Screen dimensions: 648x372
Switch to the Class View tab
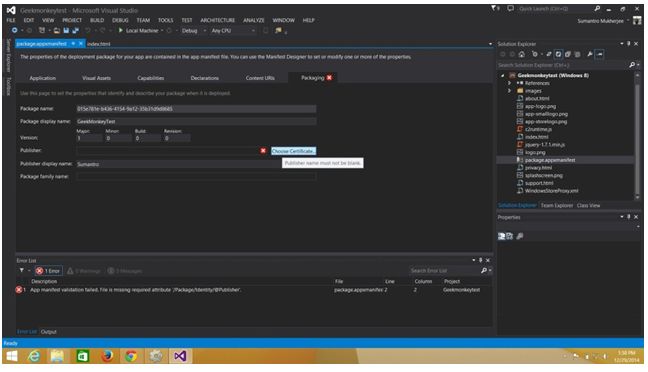tap(588, 205)
